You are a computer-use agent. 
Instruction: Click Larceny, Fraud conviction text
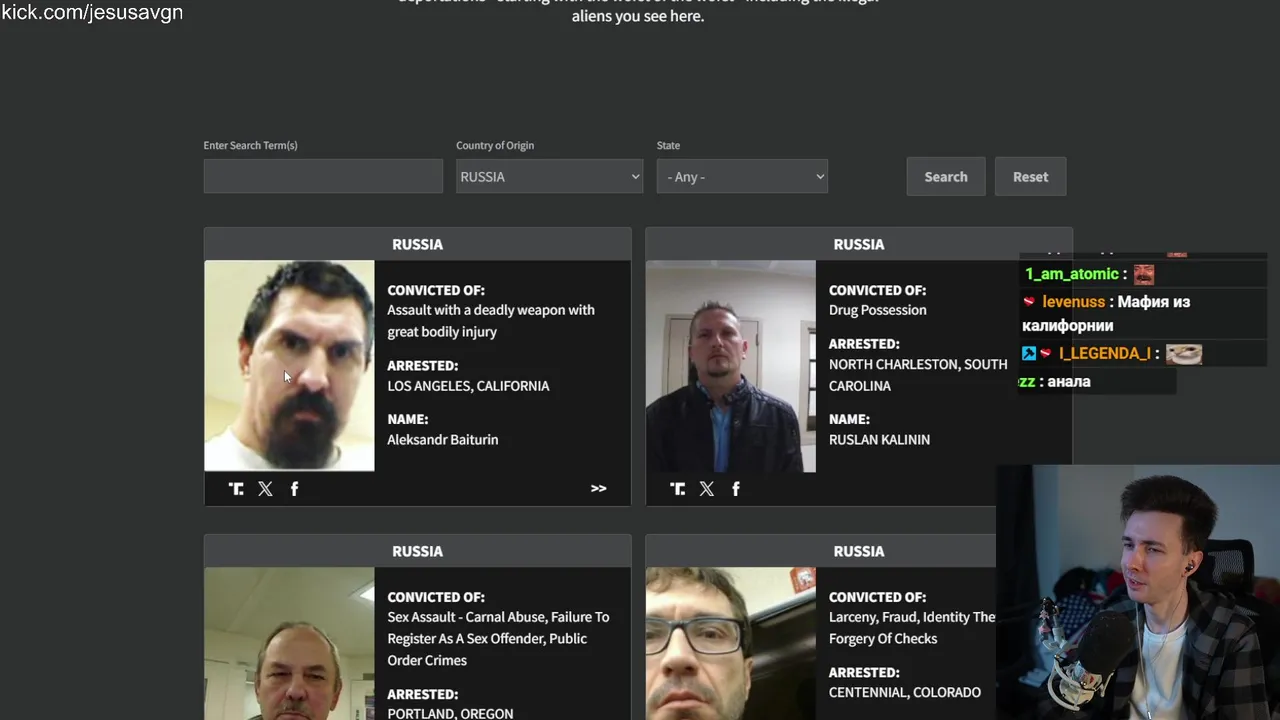click(x=912, y=628)
